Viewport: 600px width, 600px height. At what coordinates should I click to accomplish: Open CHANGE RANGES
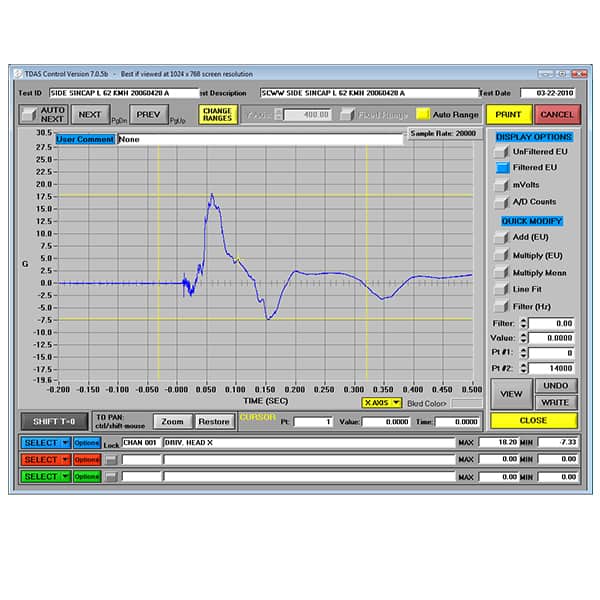click(x=218, y=114)
